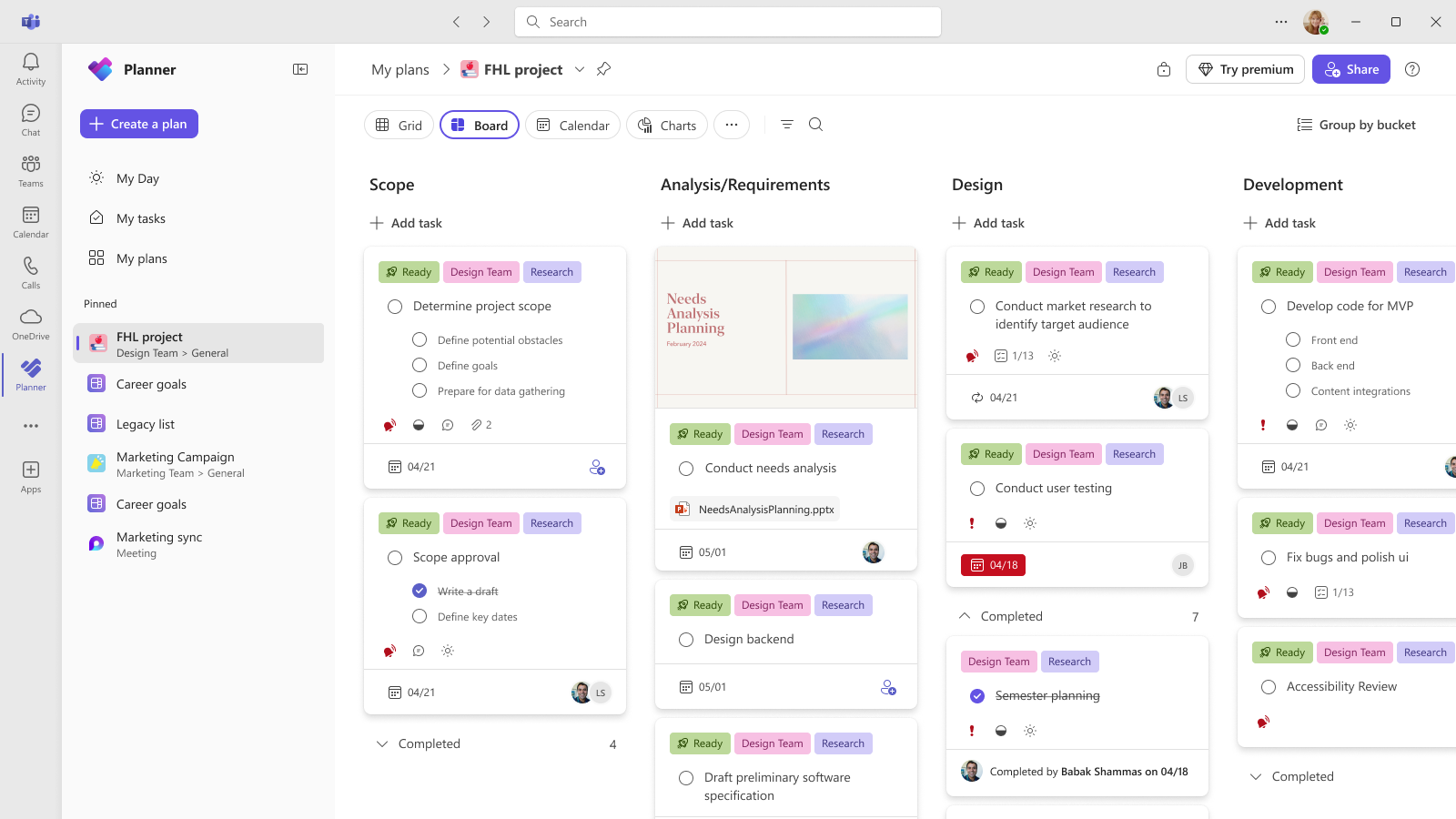Expand the Completed section under Scope
The height and width of the screenshot is (819, 1456).
[383, 743]
